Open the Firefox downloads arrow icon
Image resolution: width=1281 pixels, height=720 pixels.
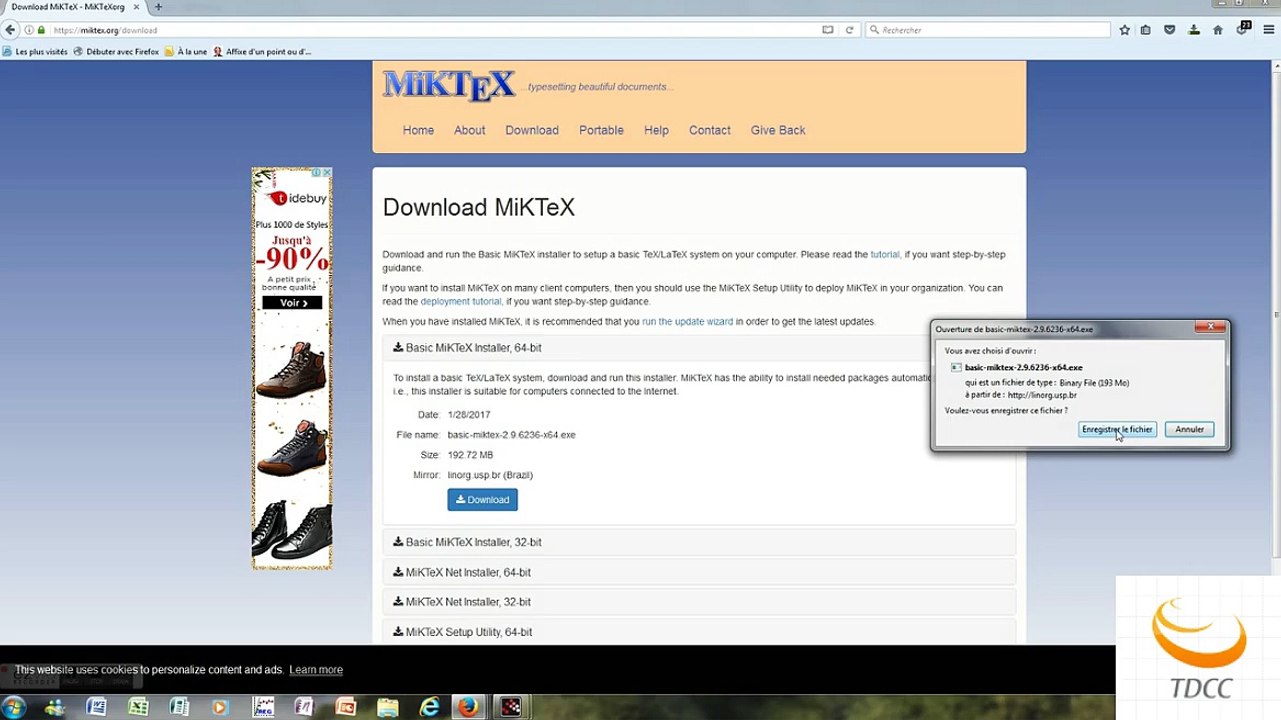(1193, 30)
